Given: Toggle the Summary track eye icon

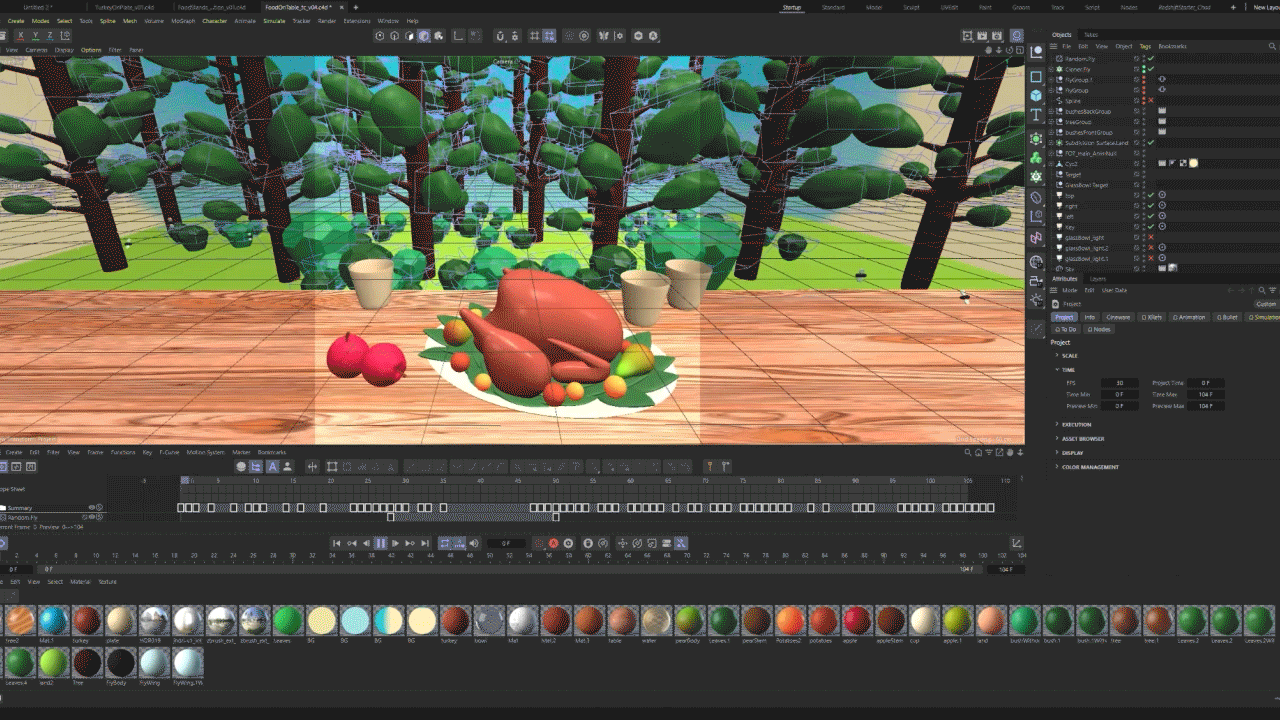Looking at the screenshot, I should click(x=92, y=508).
